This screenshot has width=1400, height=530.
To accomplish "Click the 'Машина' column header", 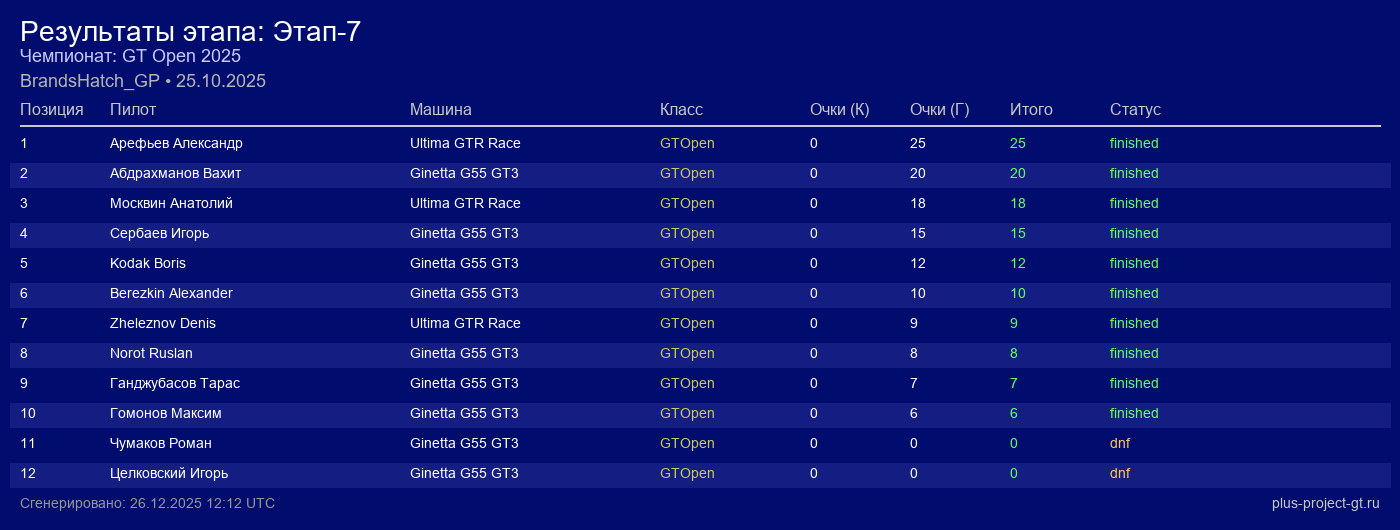I will [440, 109].
